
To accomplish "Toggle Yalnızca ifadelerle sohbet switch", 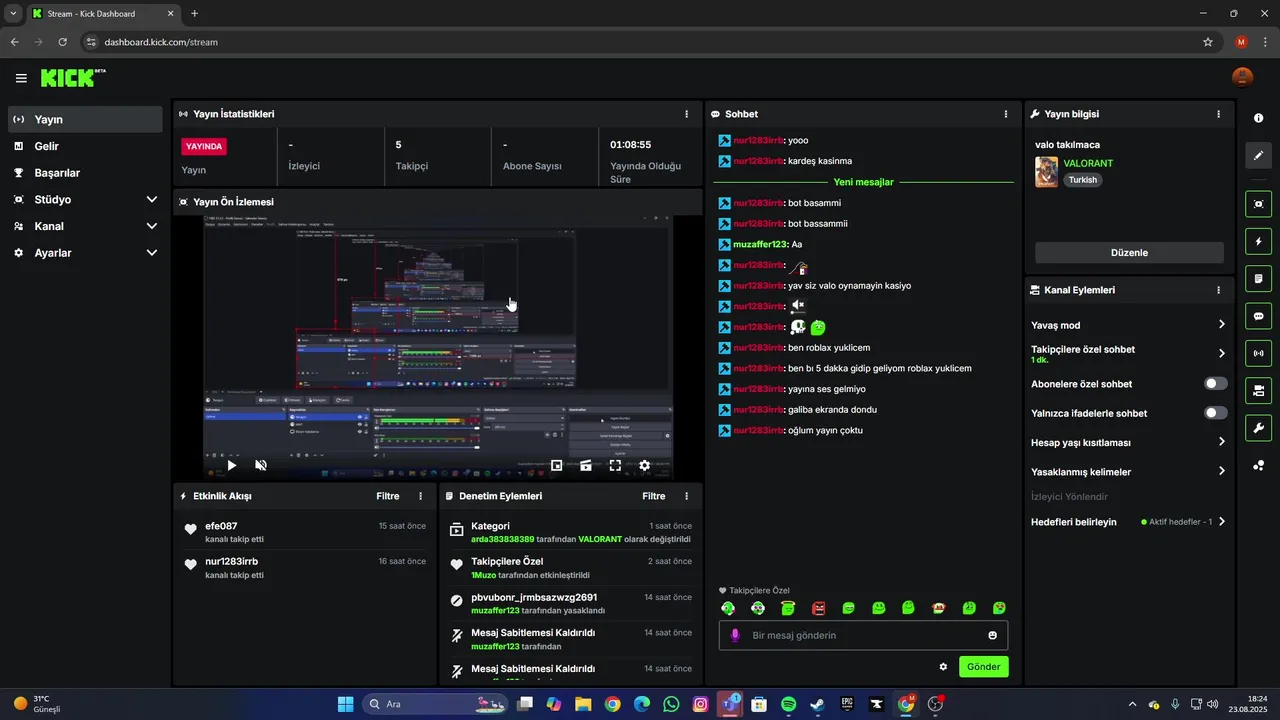I will [x=1216, y=413].
